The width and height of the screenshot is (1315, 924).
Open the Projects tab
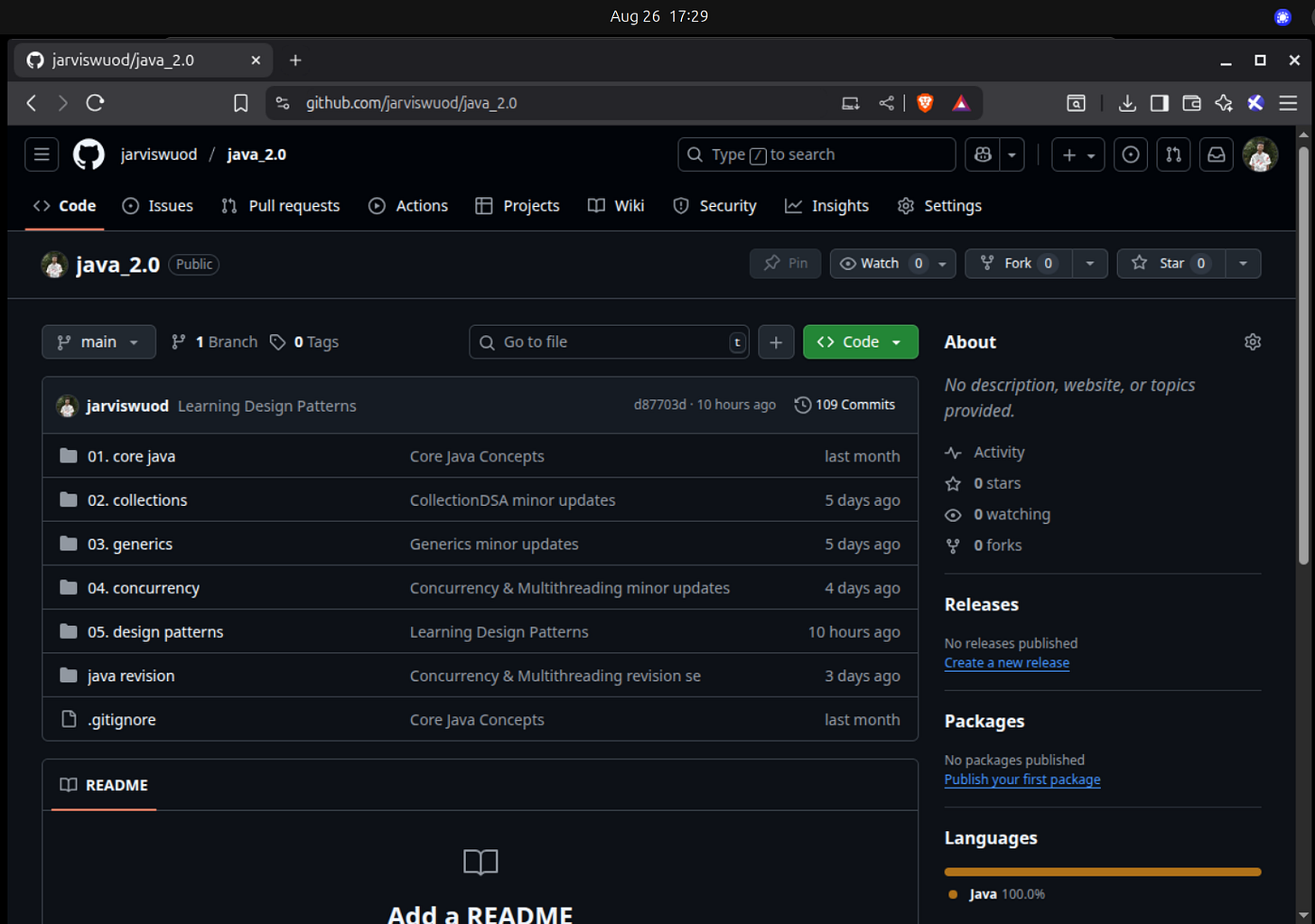pyautogui.click(x=518, y=206)
